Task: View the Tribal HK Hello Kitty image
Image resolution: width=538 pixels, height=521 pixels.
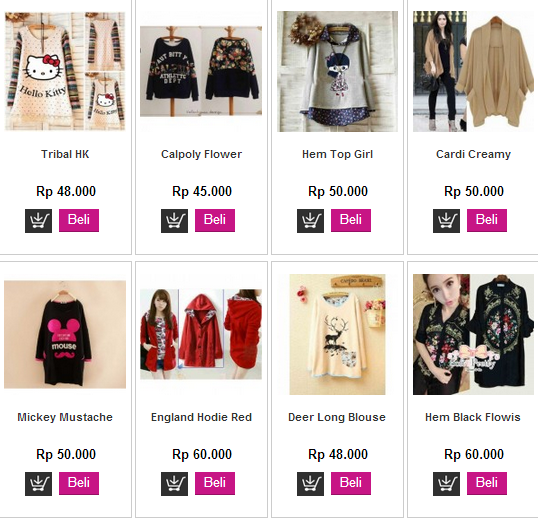Action: click(65, 71)
